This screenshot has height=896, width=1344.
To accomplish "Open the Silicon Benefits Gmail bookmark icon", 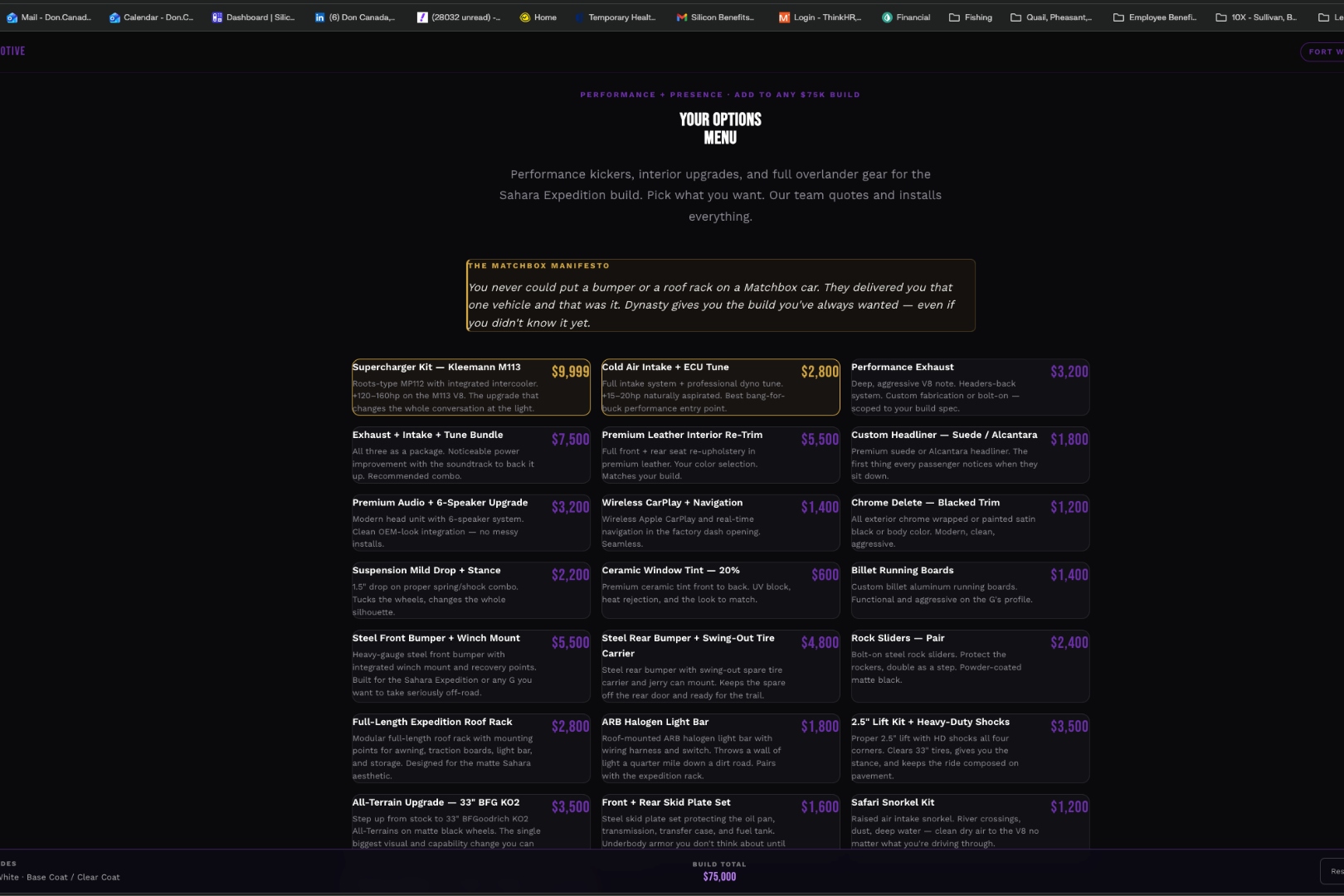I will [x=682, y=17].
